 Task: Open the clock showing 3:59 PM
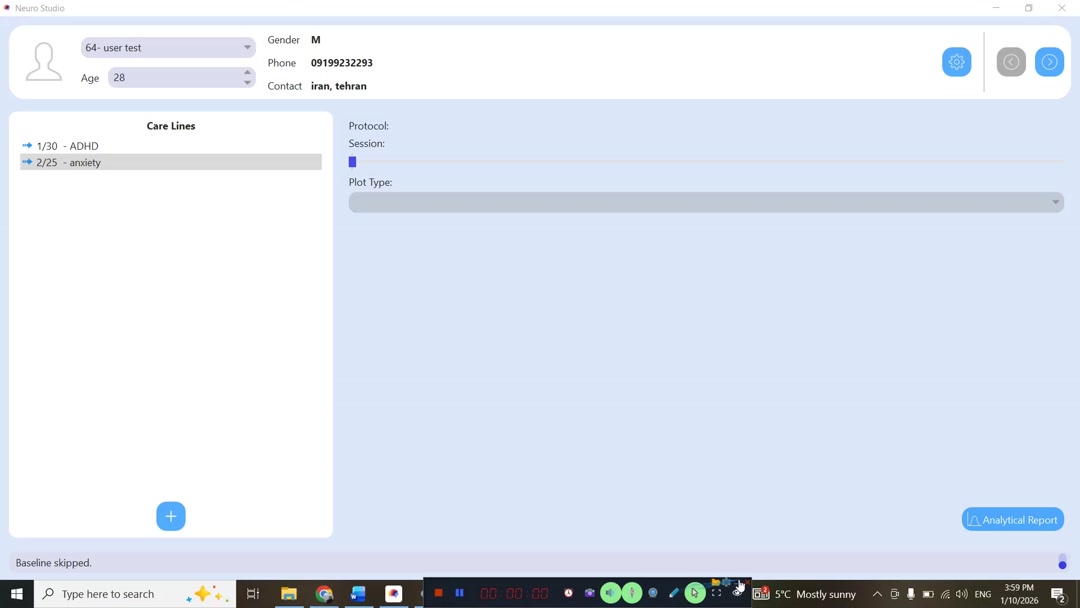point(1019,594)
